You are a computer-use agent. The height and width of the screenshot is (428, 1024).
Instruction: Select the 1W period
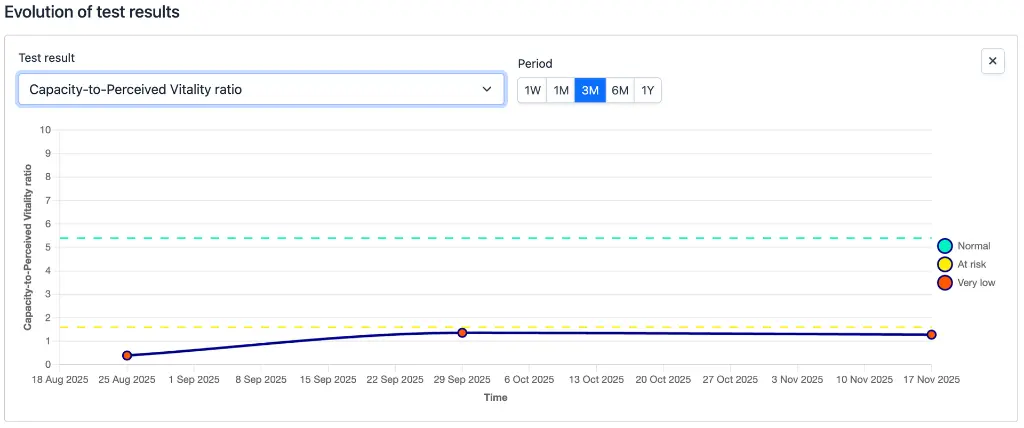[x=532, y=90]
